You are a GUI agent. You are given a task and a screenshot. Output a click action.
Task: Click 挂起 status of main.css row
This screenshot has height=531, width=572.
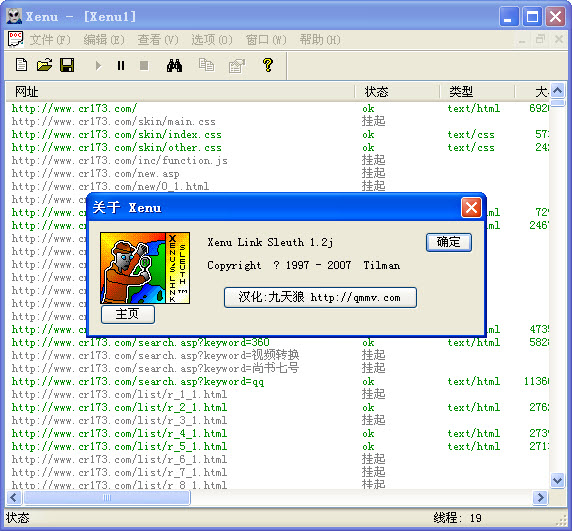point(374,121)
